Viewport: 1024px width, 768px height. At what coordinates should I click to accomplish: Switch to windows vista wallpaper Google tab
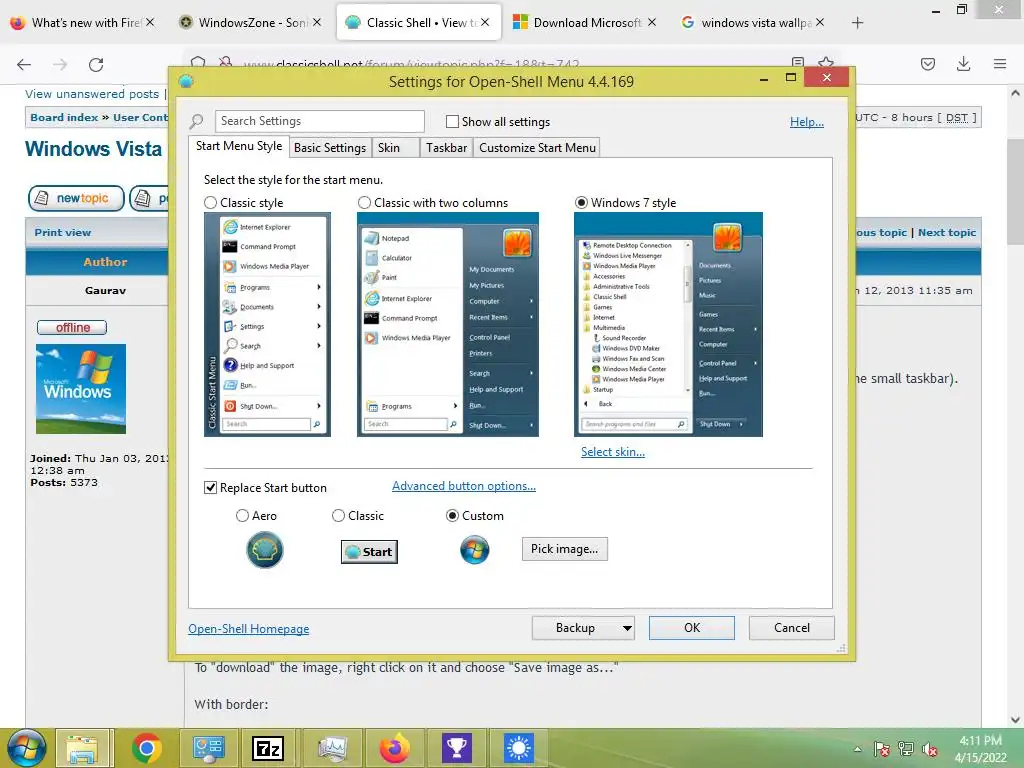[755, 23]
